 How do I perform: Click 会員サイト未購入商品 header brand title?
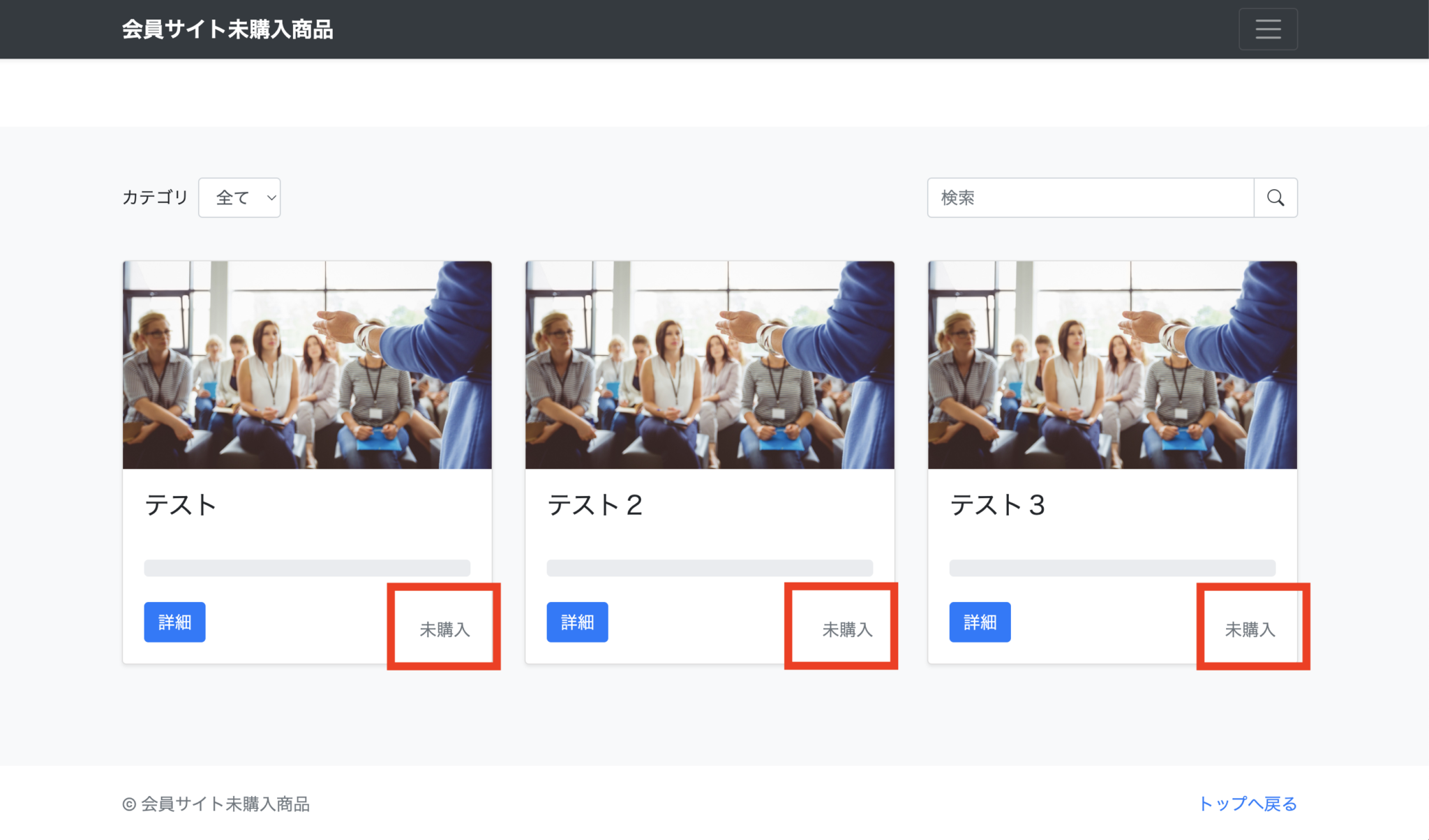coord(227,29)
